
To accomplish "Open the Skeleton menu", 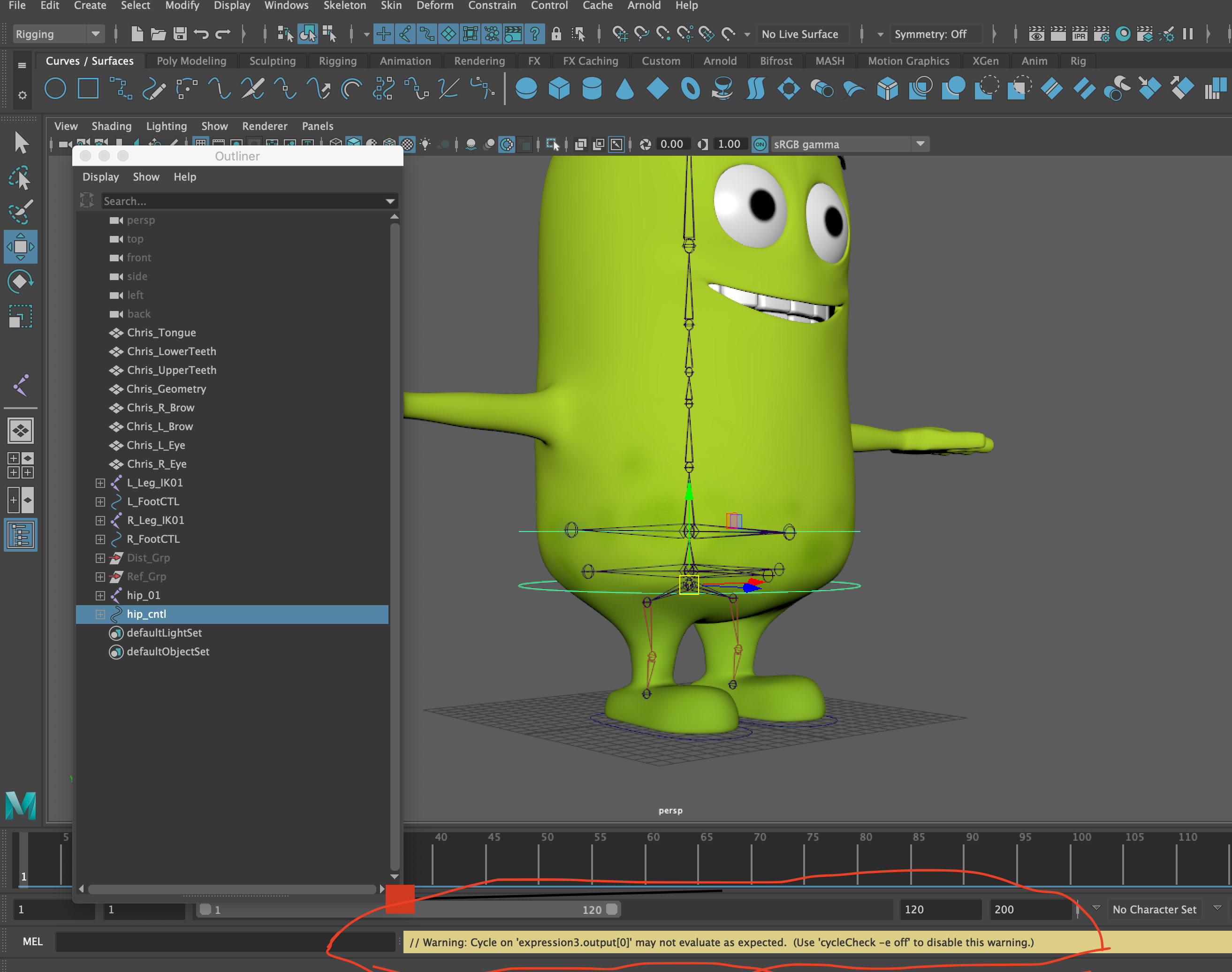I will coord(344,6).
